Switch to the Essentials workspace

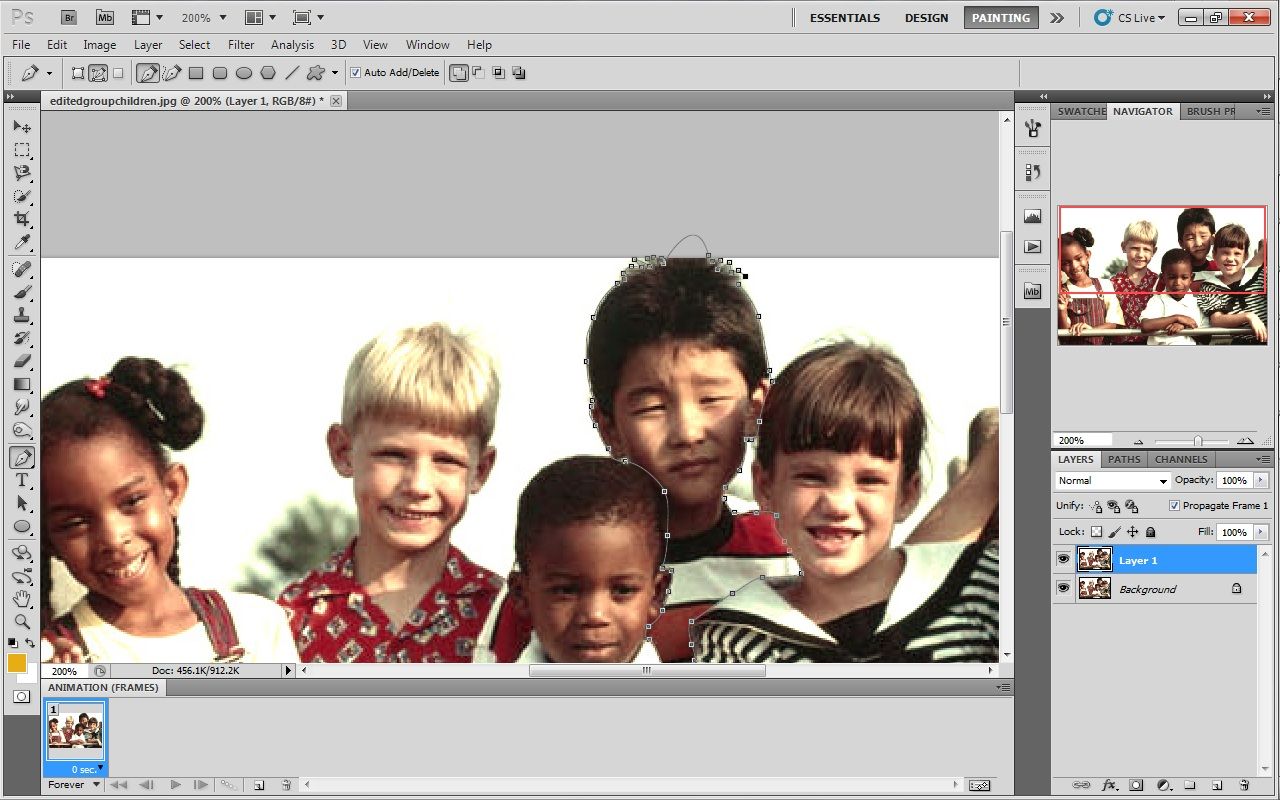click(845, 18)
